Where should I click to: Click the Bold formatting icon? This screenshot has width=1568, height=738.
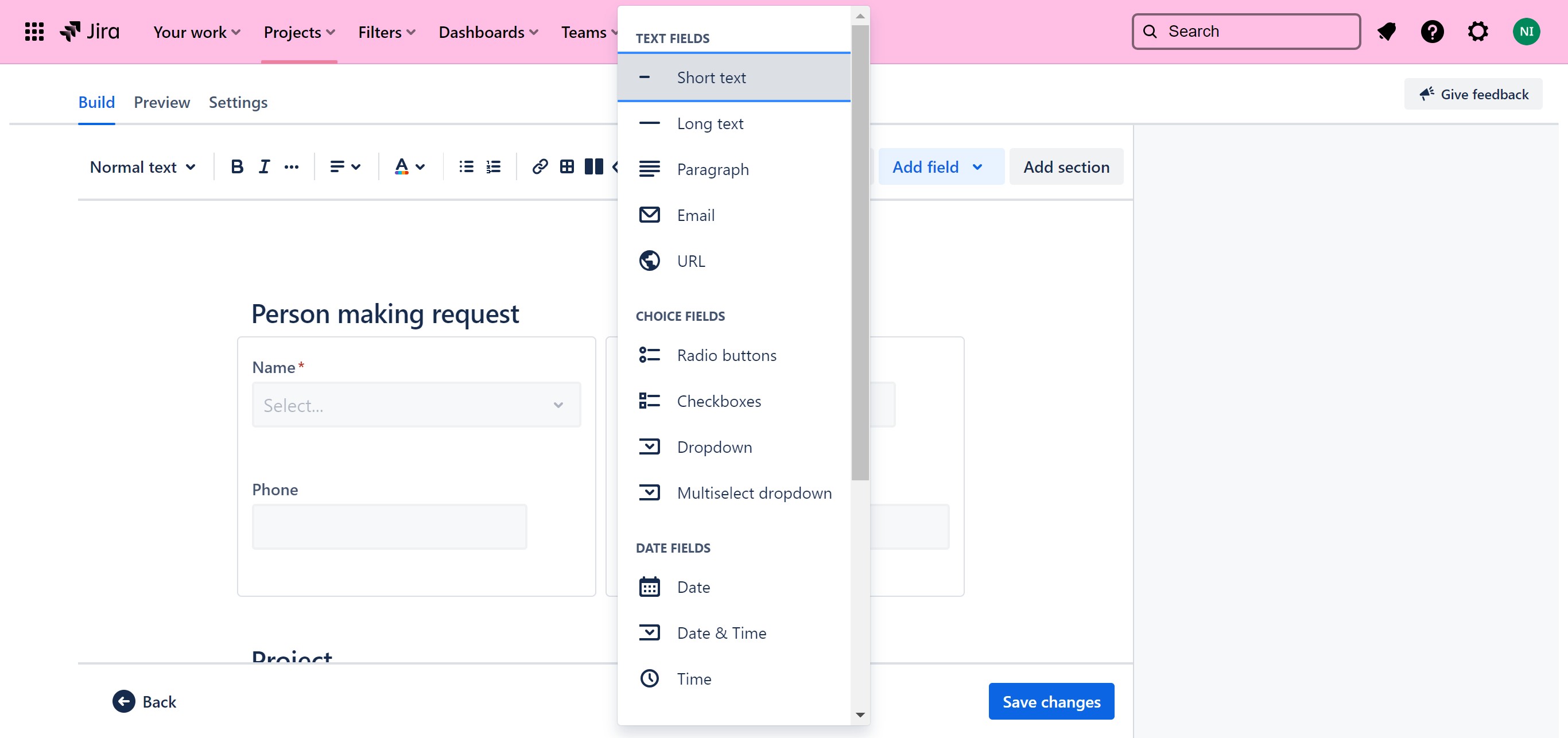(x=237, y=166)
